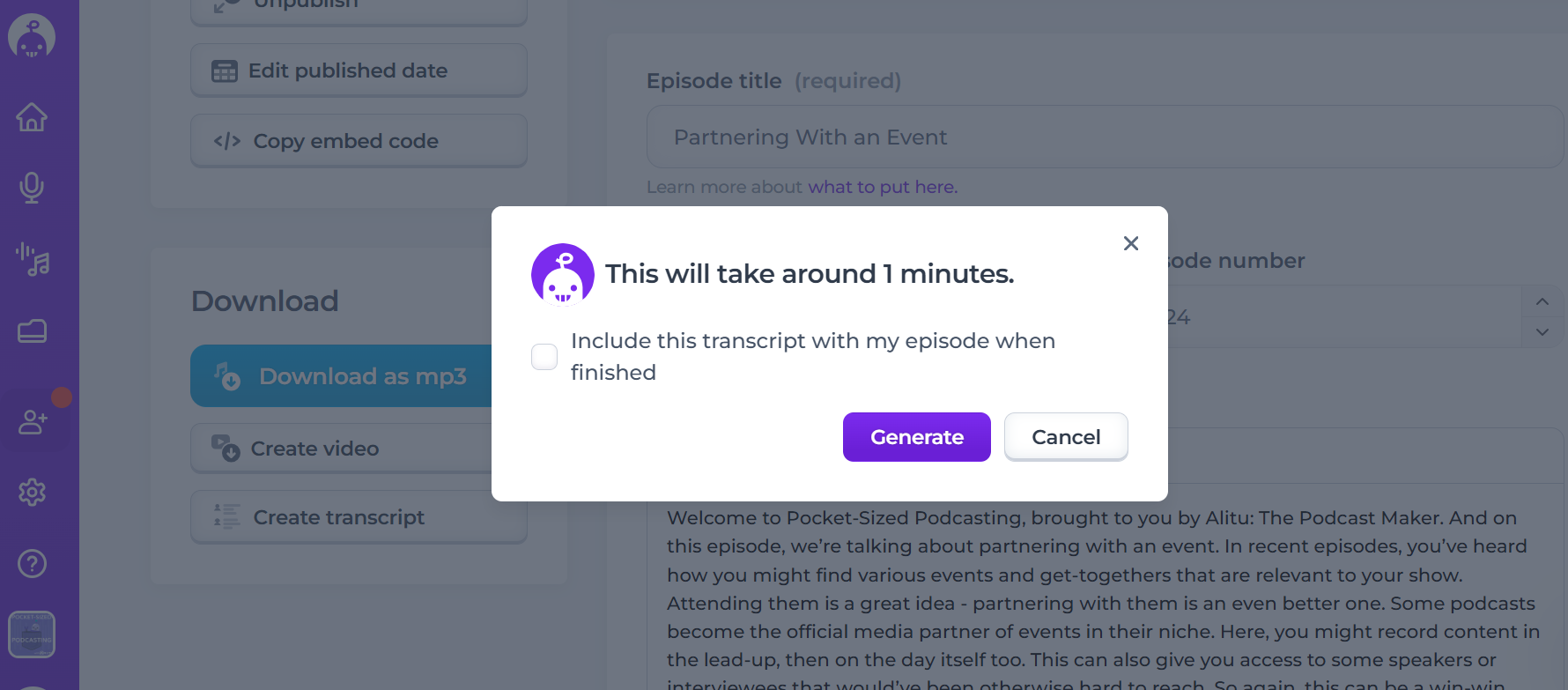Enable including the transcript with the episode

[544, 357]
